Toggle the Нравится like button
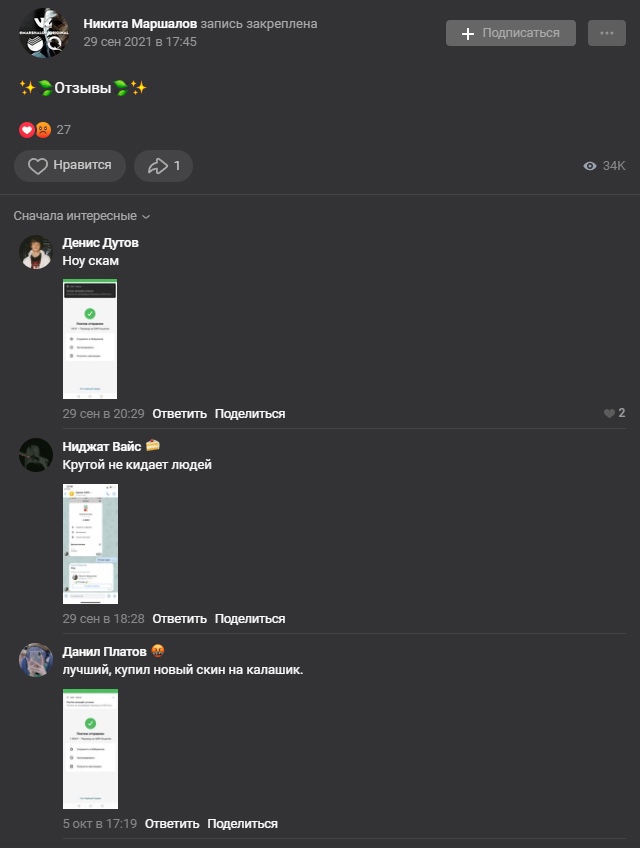640x848 pixels. tap(70, 165)
